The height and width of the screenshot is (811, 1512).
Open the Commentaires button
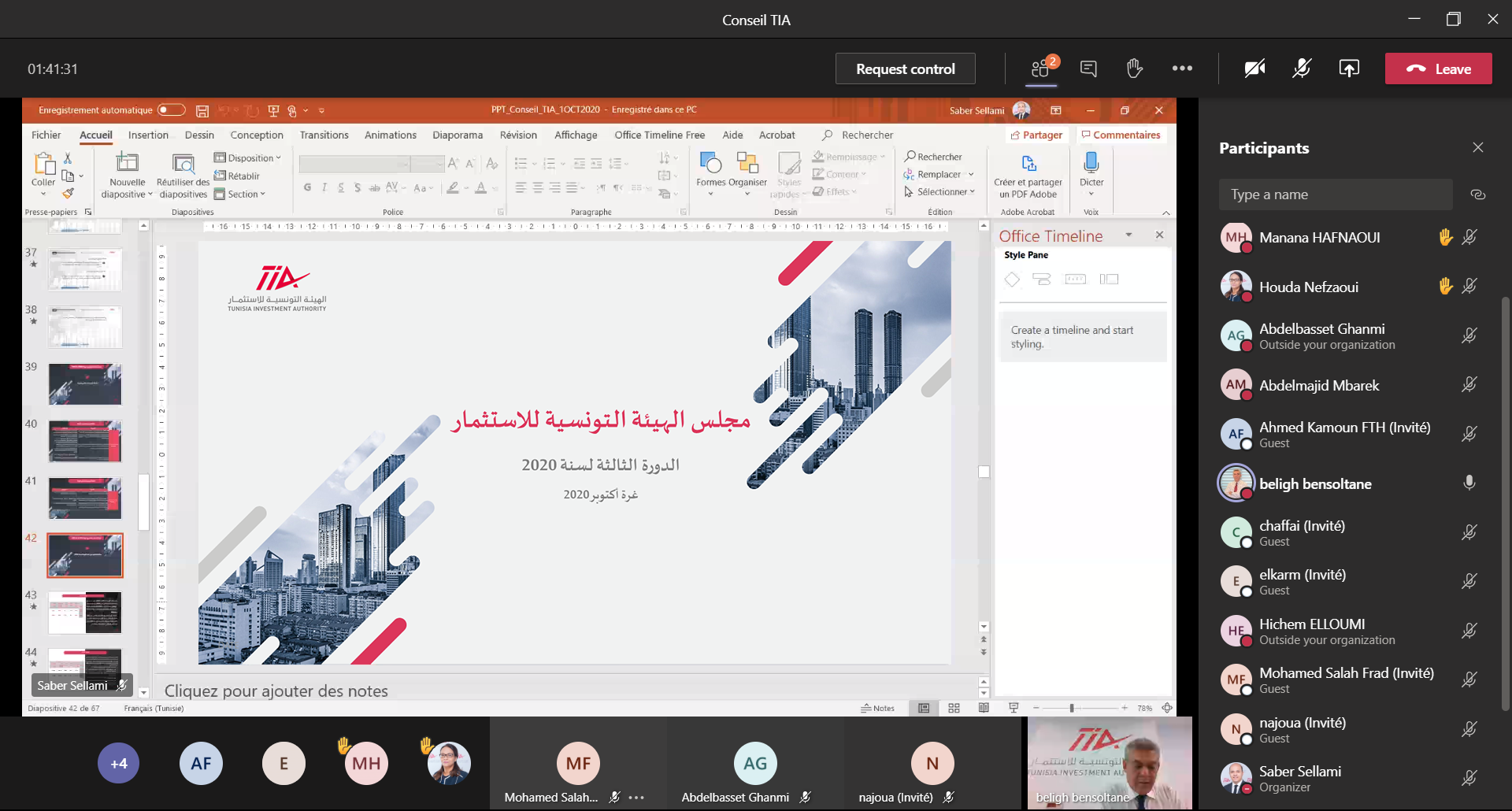[1121, 135]
